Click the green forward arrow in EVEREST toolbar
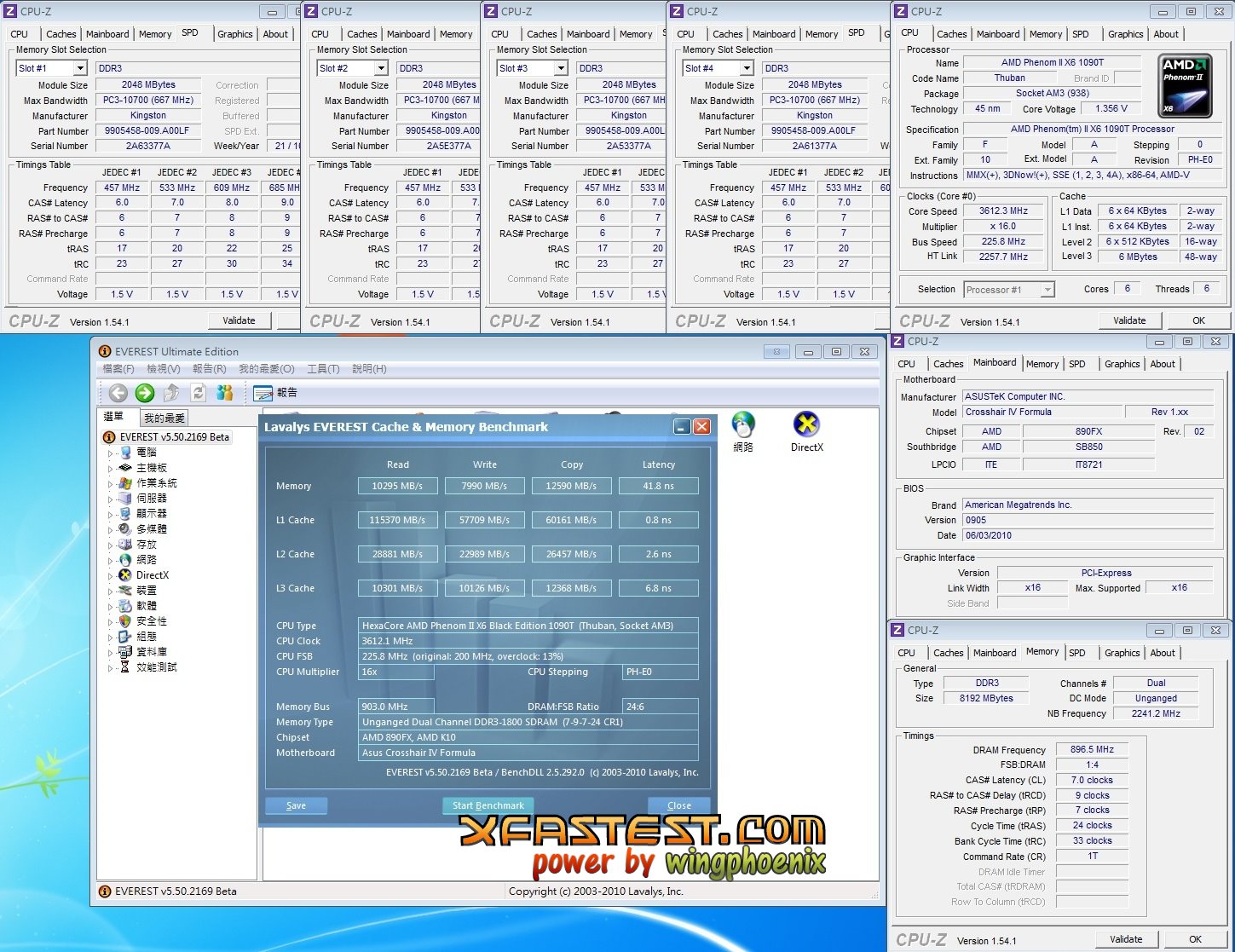Screen dimensions: 1235x952 145,392
